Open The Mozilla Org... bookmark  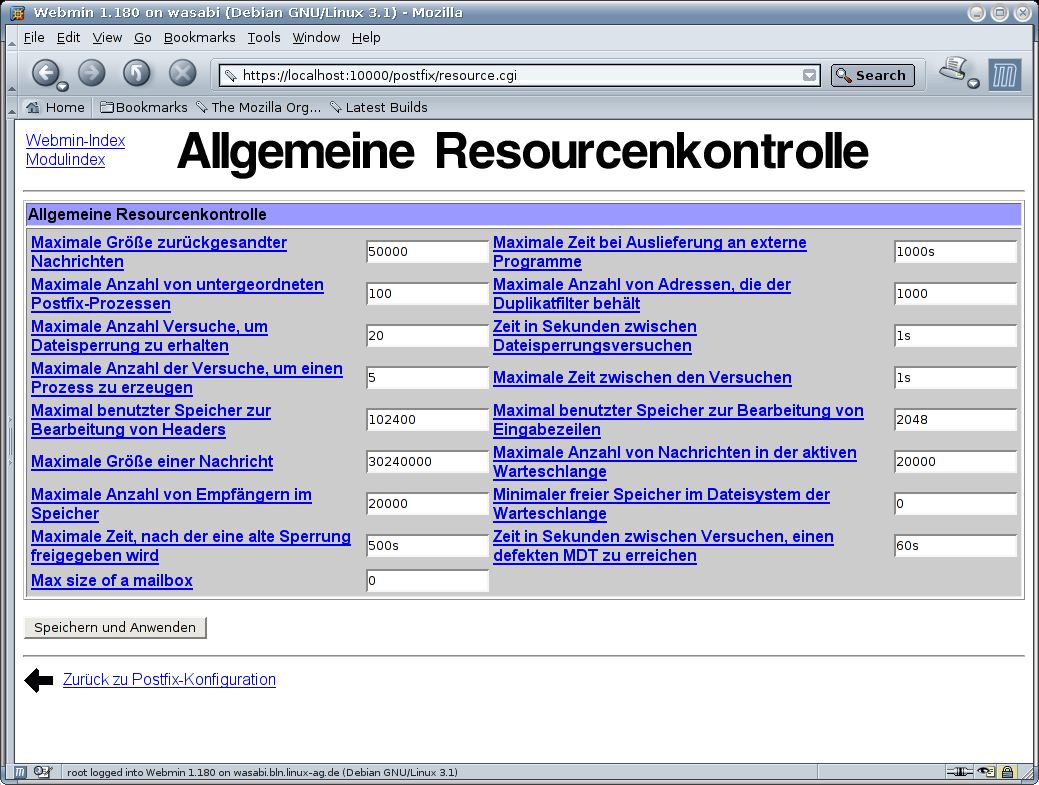(259, 107)
